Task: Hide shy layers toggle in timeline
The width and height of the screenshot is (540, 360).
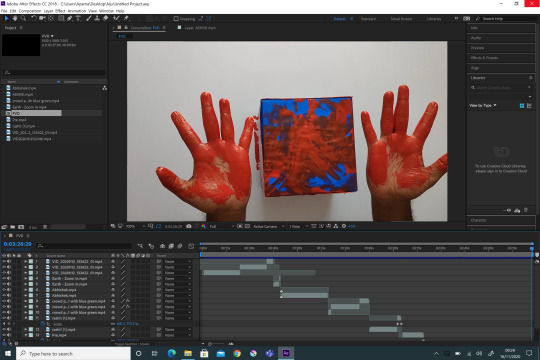Action: pyautogui.click(x=163, y=246)
